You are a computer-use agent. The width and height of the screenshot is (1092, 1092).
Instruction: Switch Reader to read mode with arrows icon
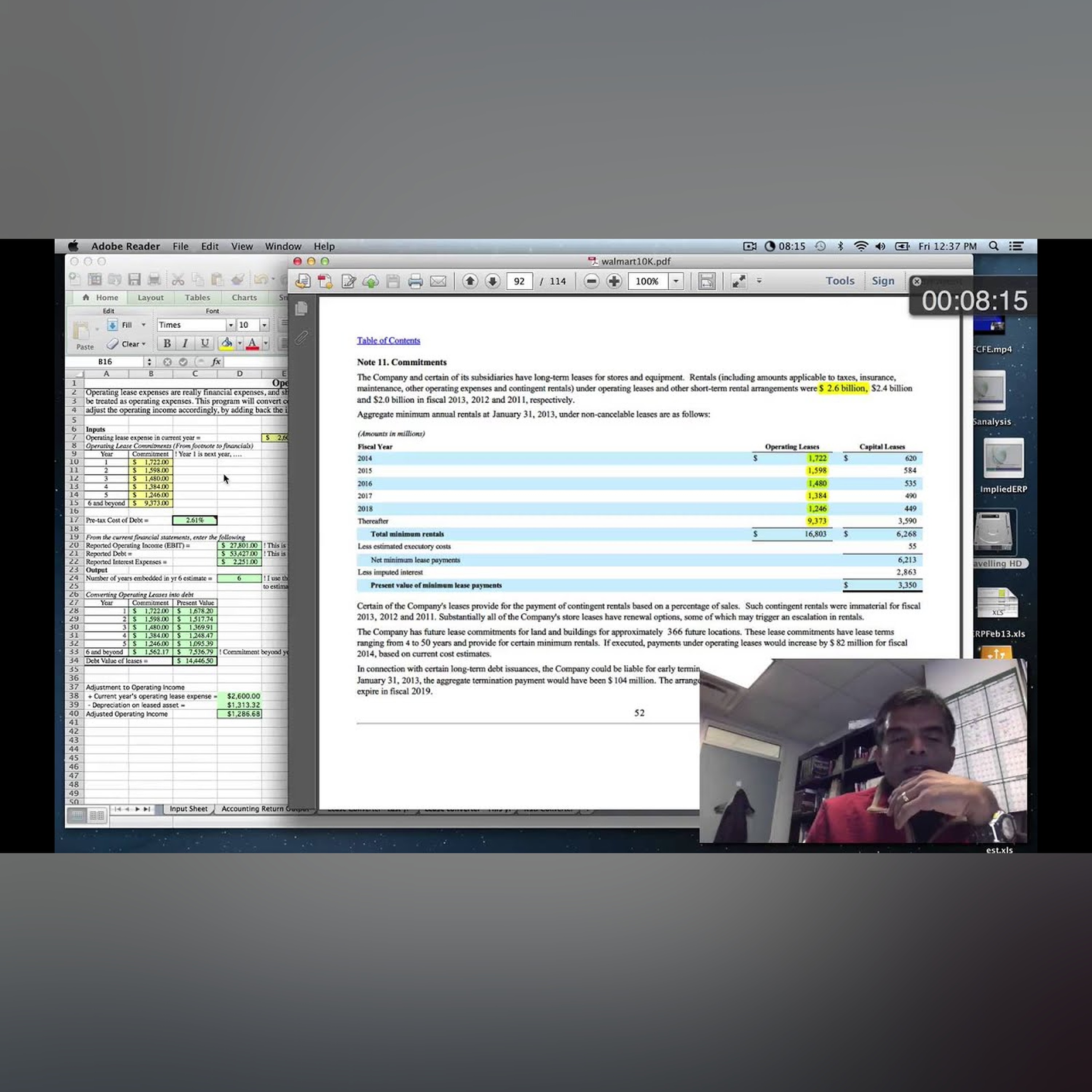click(739, 281)
